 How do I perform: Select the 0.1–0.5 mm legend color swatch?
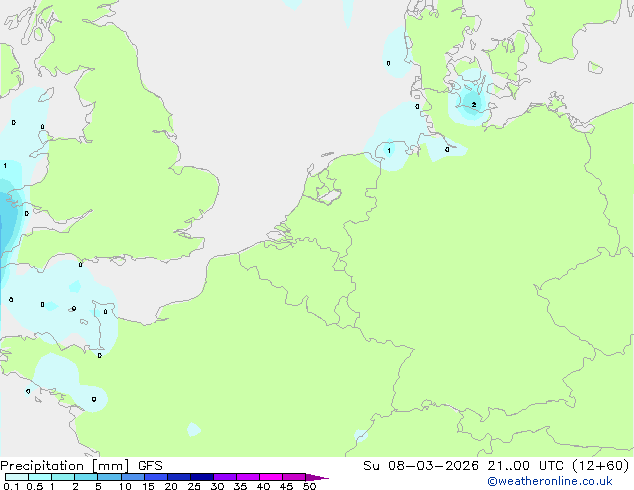(x=17, y=477)
